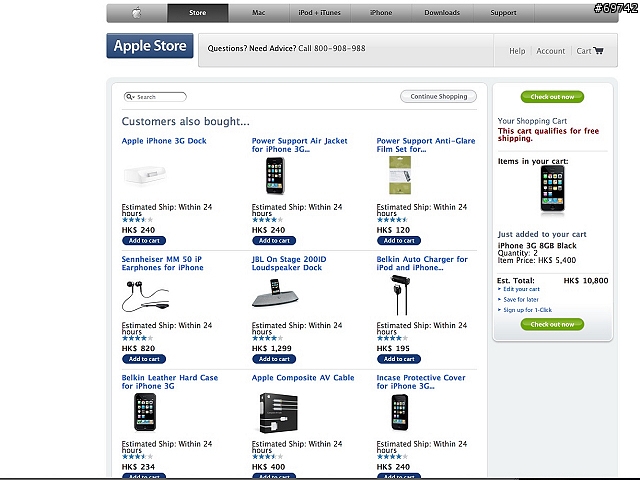The width and height of the screenshot is (640, 480).
Task: Open the Downloads tab
Action: point(442,13)
